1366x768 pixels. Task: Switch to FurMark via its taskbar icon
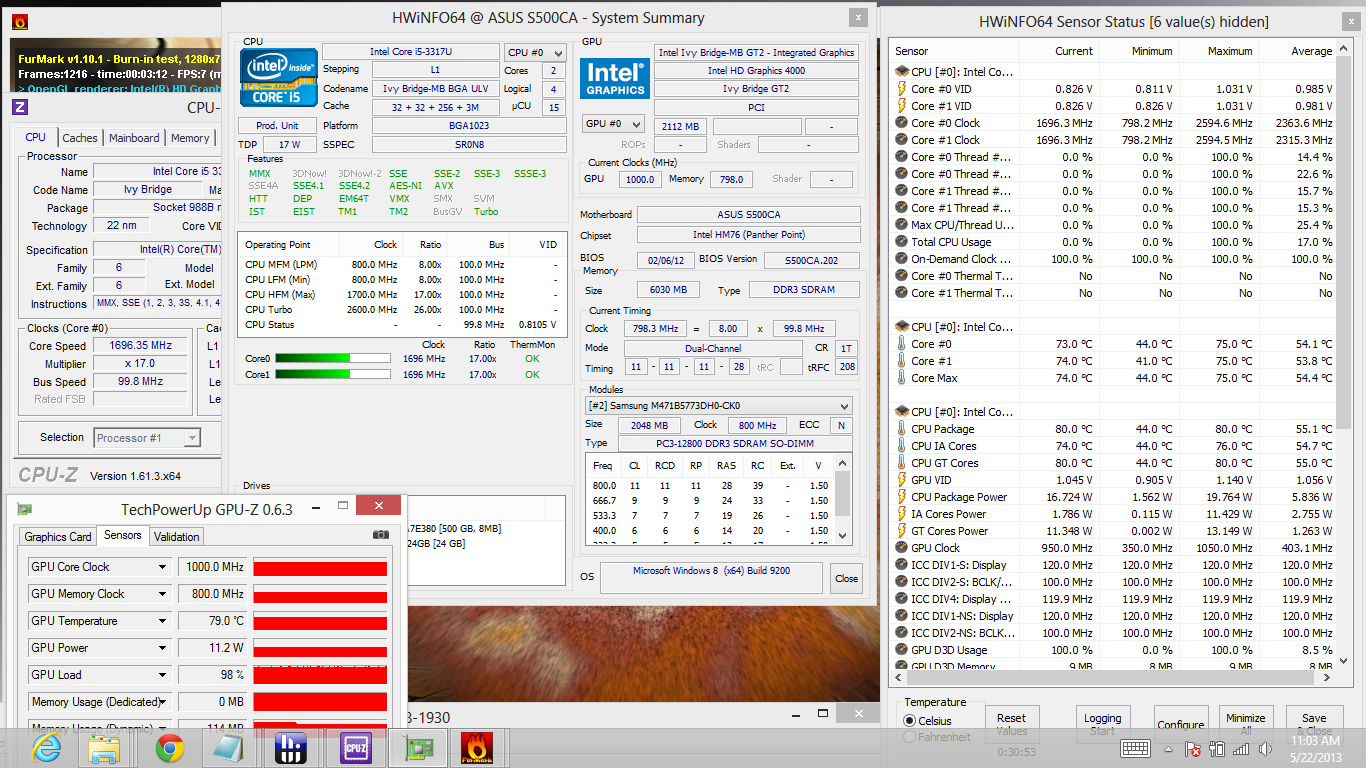coord(476,748)
